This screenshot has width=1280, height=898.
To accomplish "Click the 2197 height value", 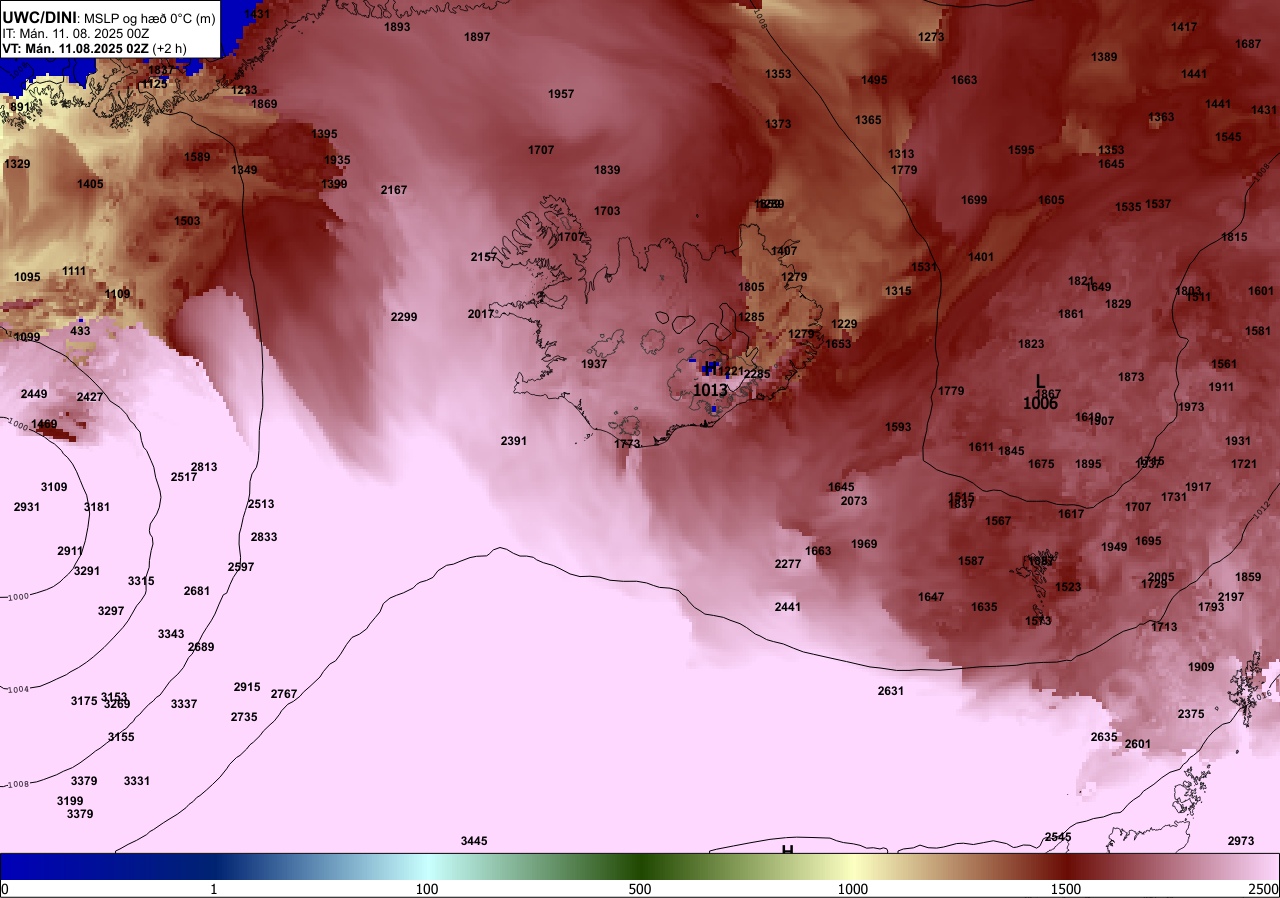I will [1231, 597].
